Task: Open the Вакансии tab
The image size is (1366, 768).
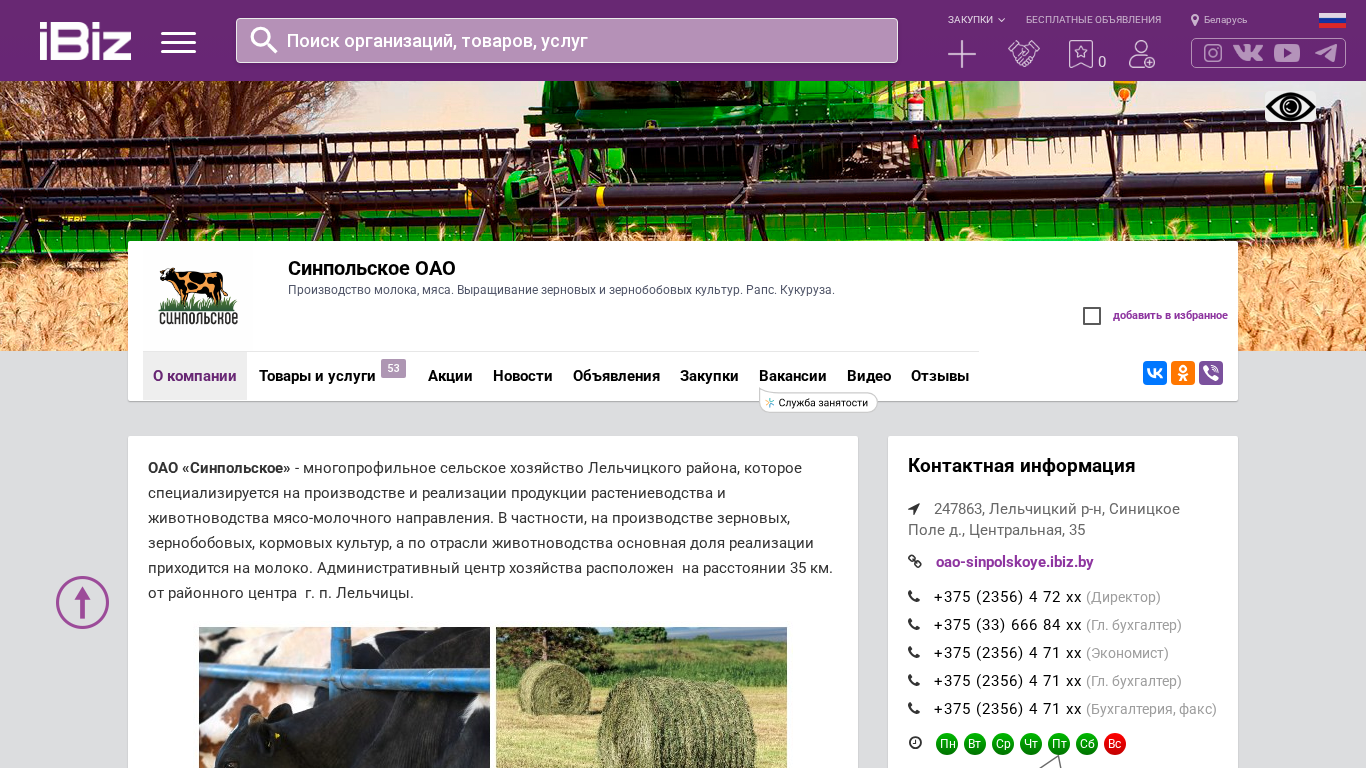Action: pyautogui.click(x=793, y=376)
